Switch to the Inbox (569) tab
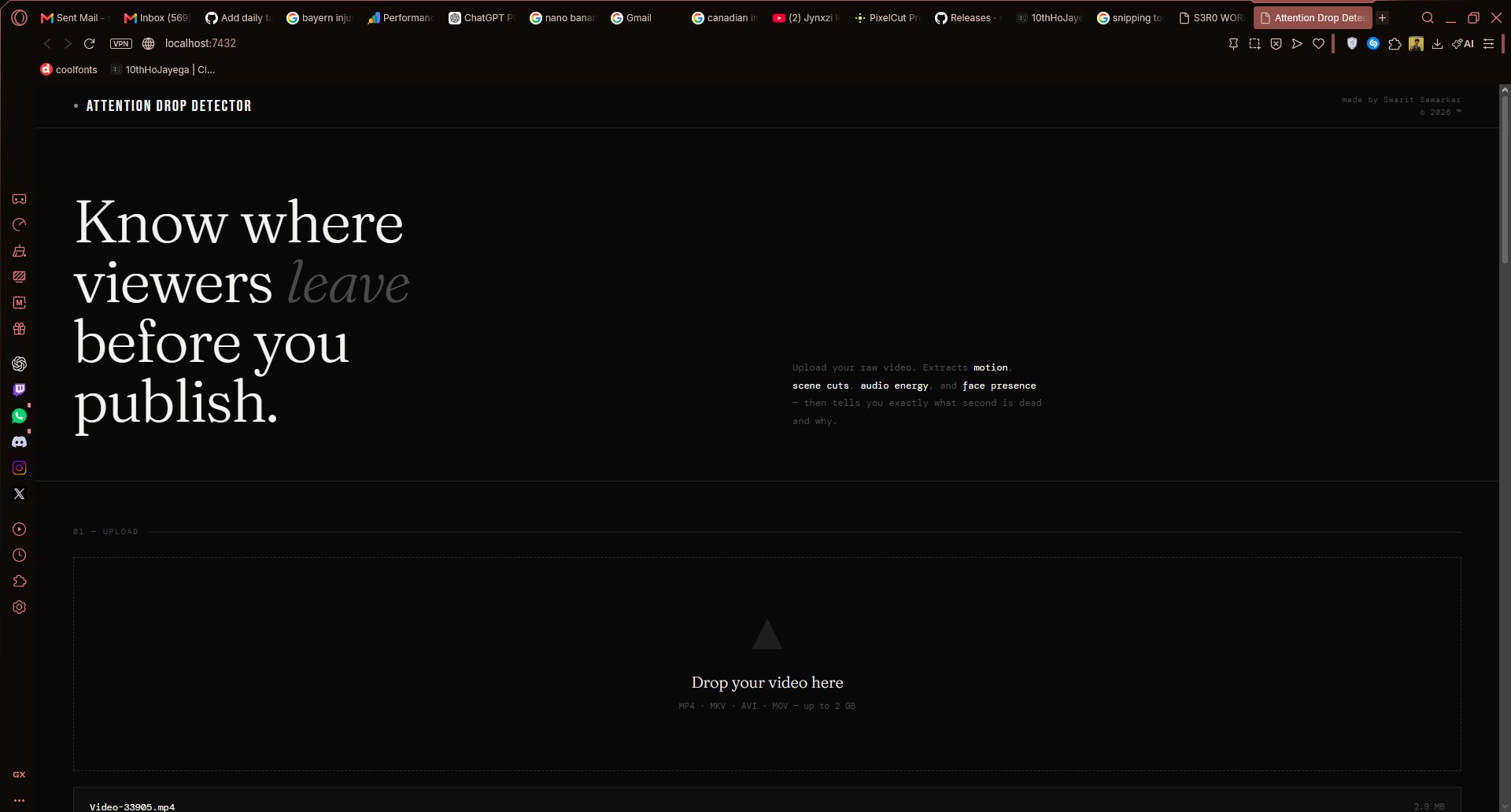This screenshot has width=1511, height=812. [157, 17]
